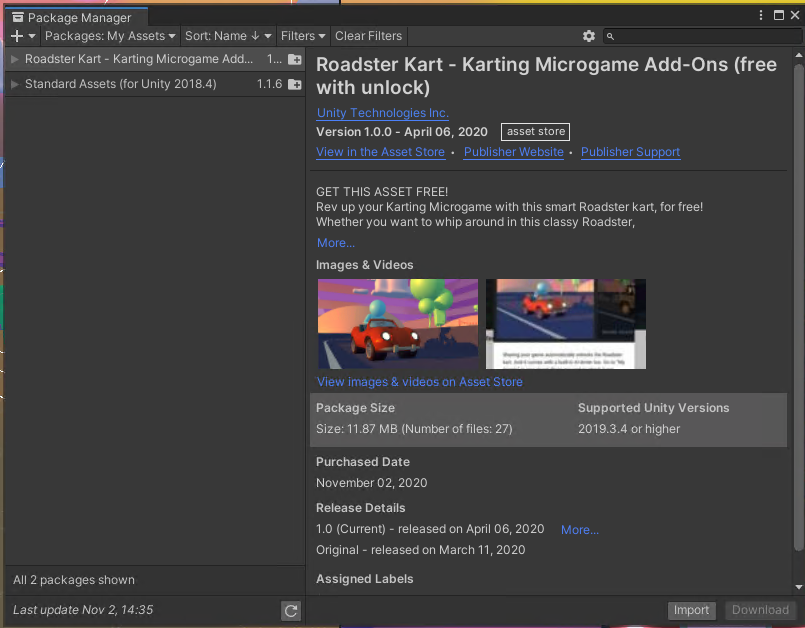The width and height of the screenshot is (805, 628).
Task: Click the Version 1.0.0 - April 06, 2020 text
Action: [x=401, y=132]
